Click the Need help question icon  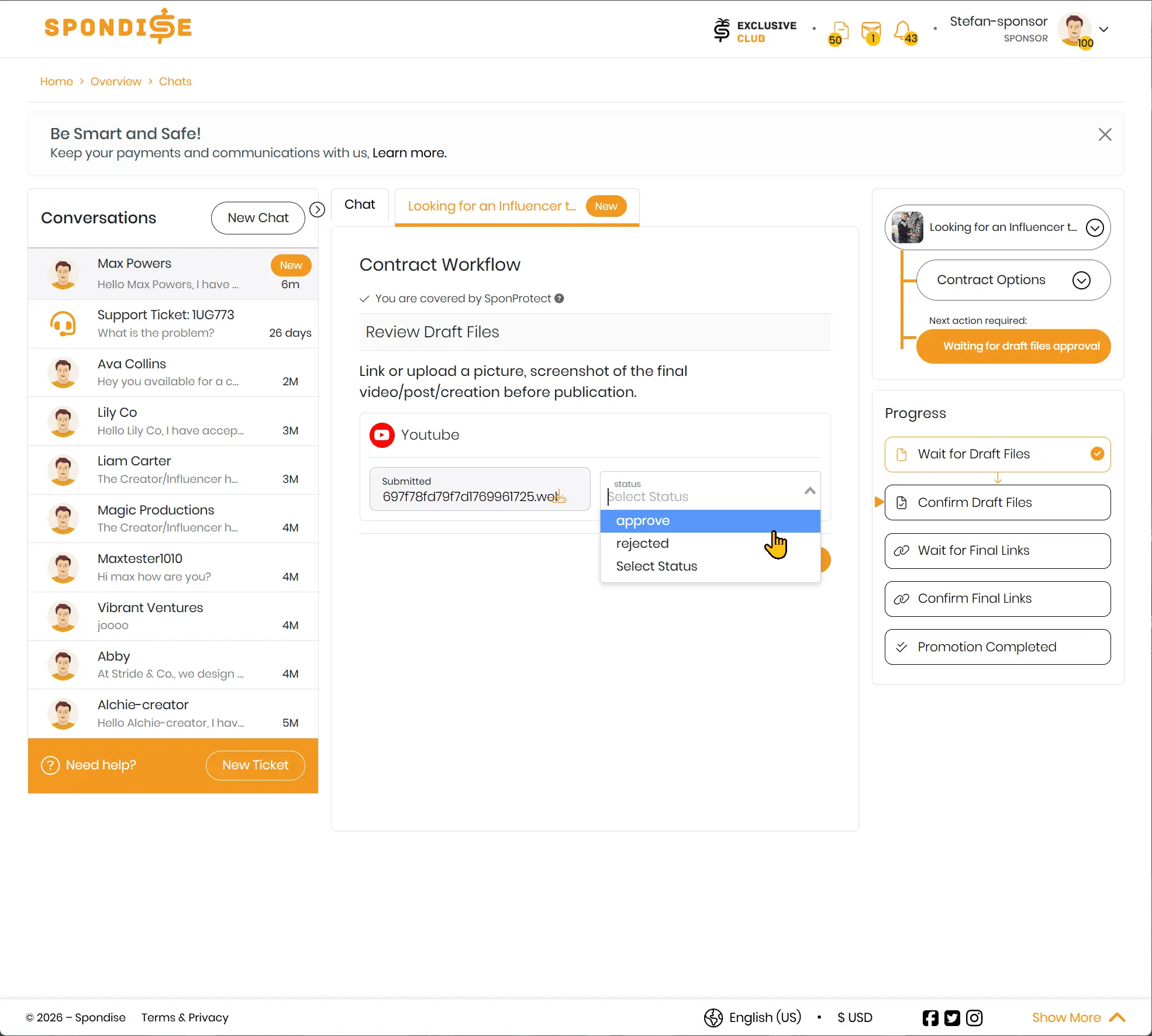[x=50, y=765]
